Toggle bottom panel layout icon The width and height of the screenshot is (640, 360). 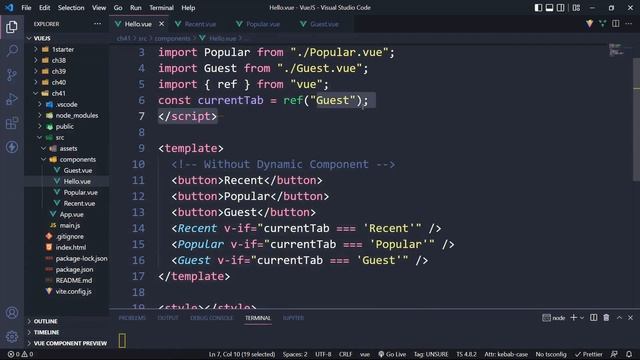[x=549, y=7]
